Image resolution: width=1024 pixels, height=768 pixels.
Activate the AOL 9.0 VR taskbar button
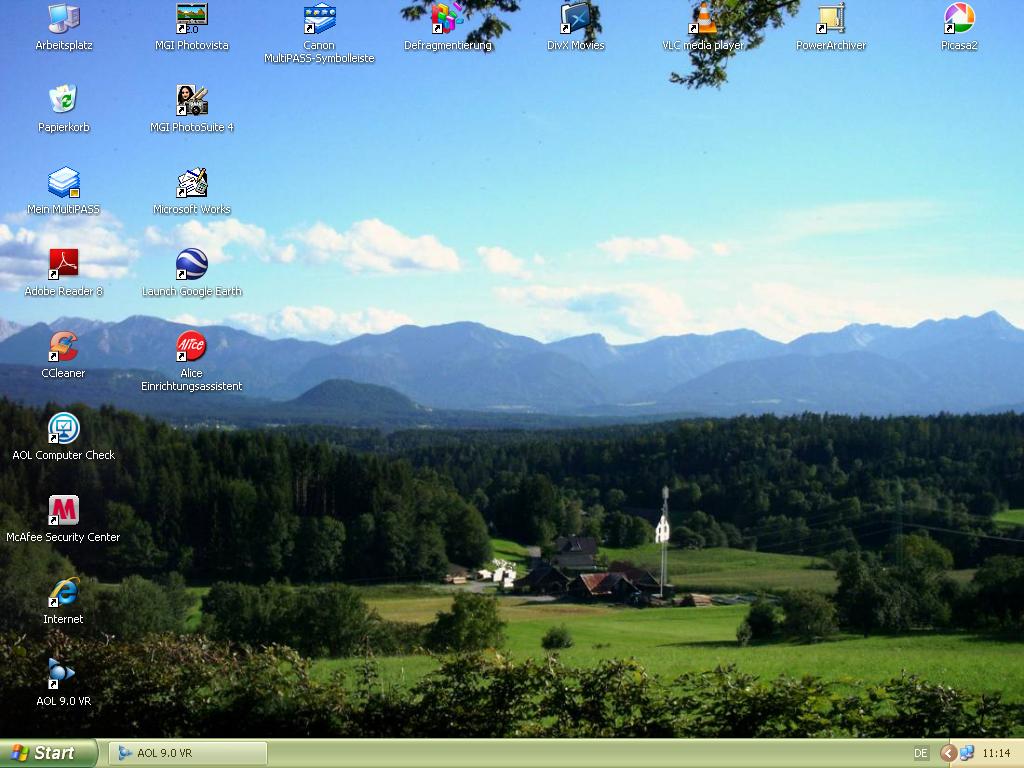pos(188,753)
